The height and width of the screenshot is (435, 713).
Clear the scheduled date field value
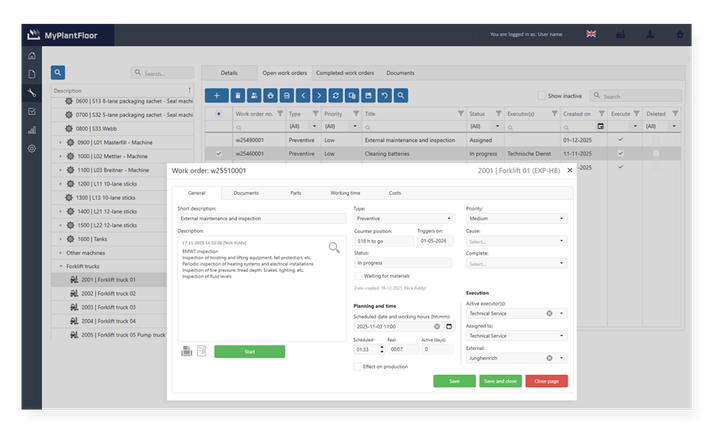point(437,326)
